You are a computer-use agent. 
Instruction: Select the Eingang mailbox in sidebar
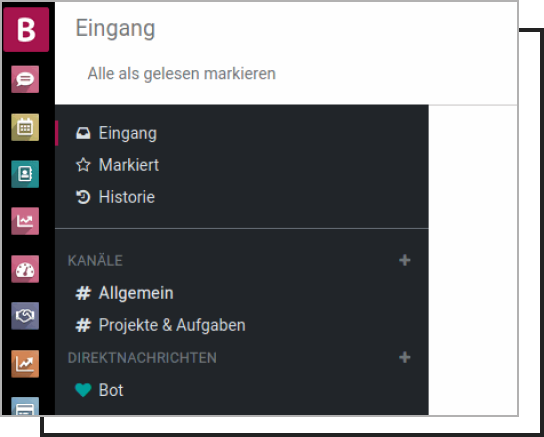click(241, 133)
